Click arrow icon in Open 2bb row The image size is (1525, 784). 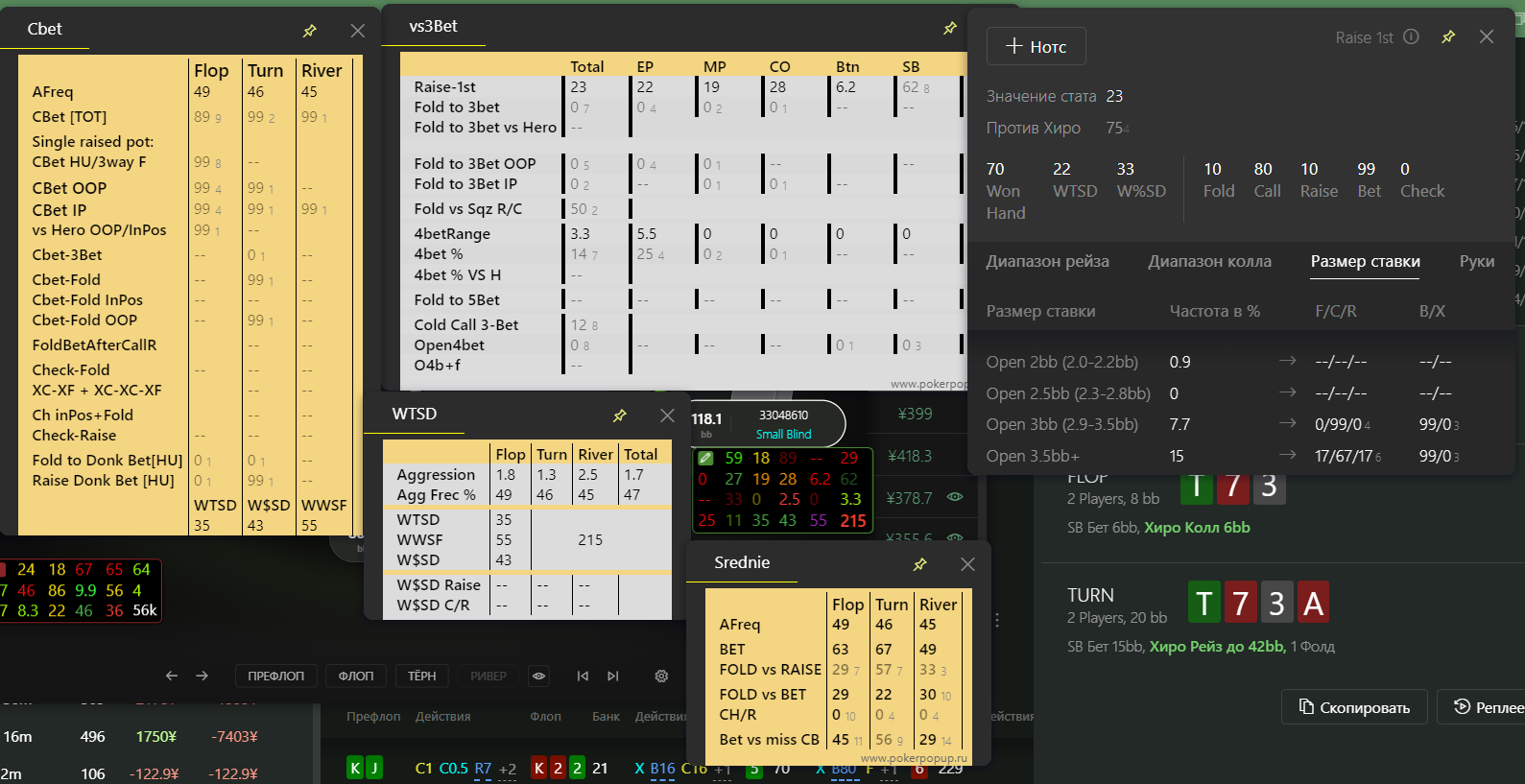coord(1288,361)
